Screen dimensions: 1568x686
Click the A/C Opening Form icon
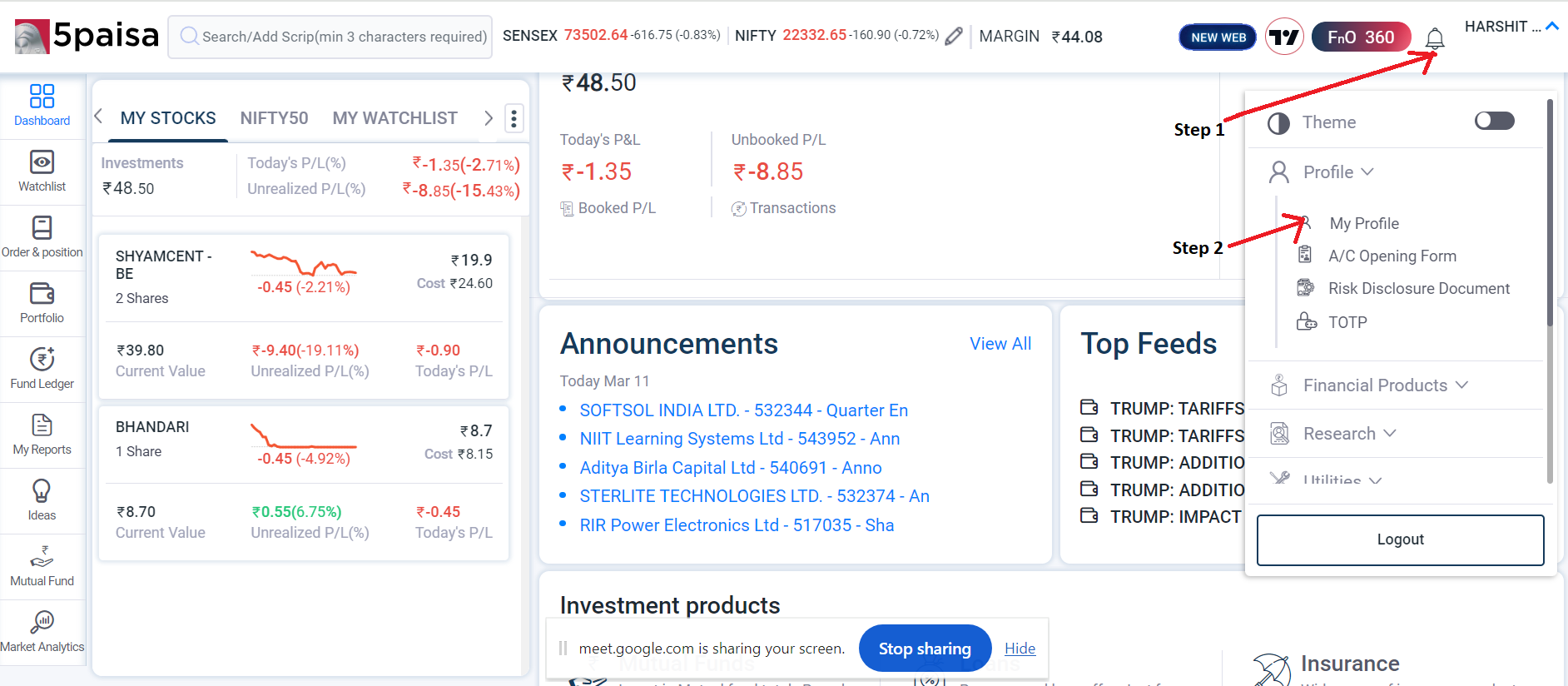click(1305, 255)
